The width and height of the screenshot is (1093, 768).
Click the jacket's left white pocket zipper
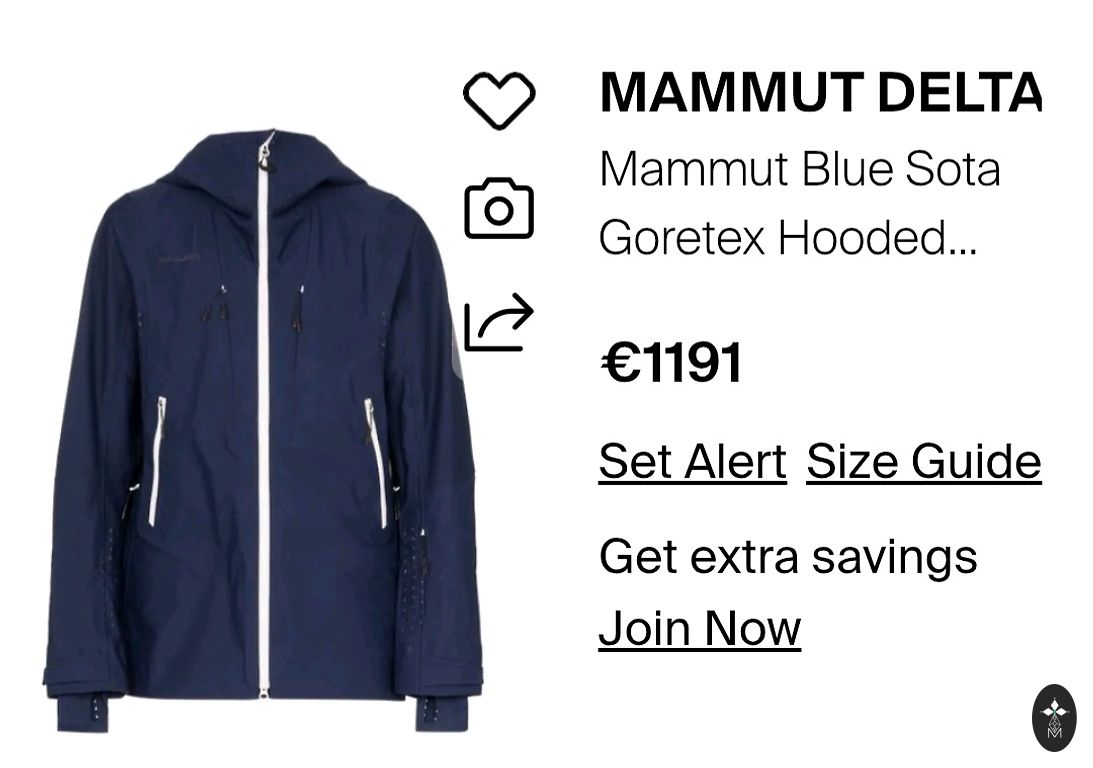pyautogui.click(x=157, y=460)
